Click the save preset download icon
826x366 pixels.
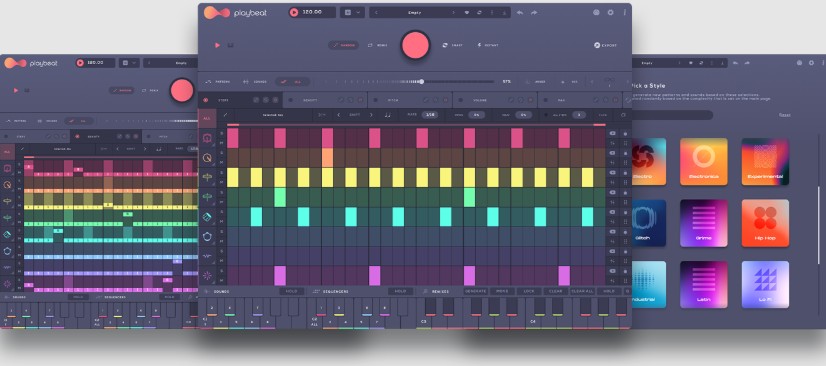coord(504,12)
